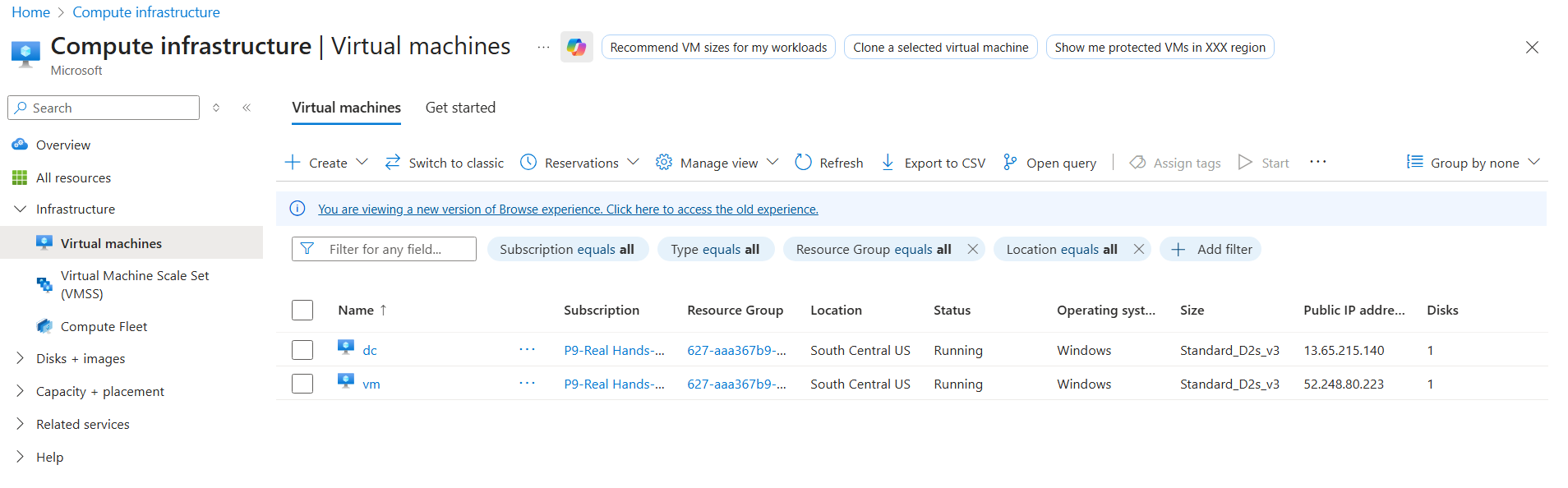1568x488 pixels.
Task: Click the 13.65.215.140 IP address
Action: coord(1344,350)
